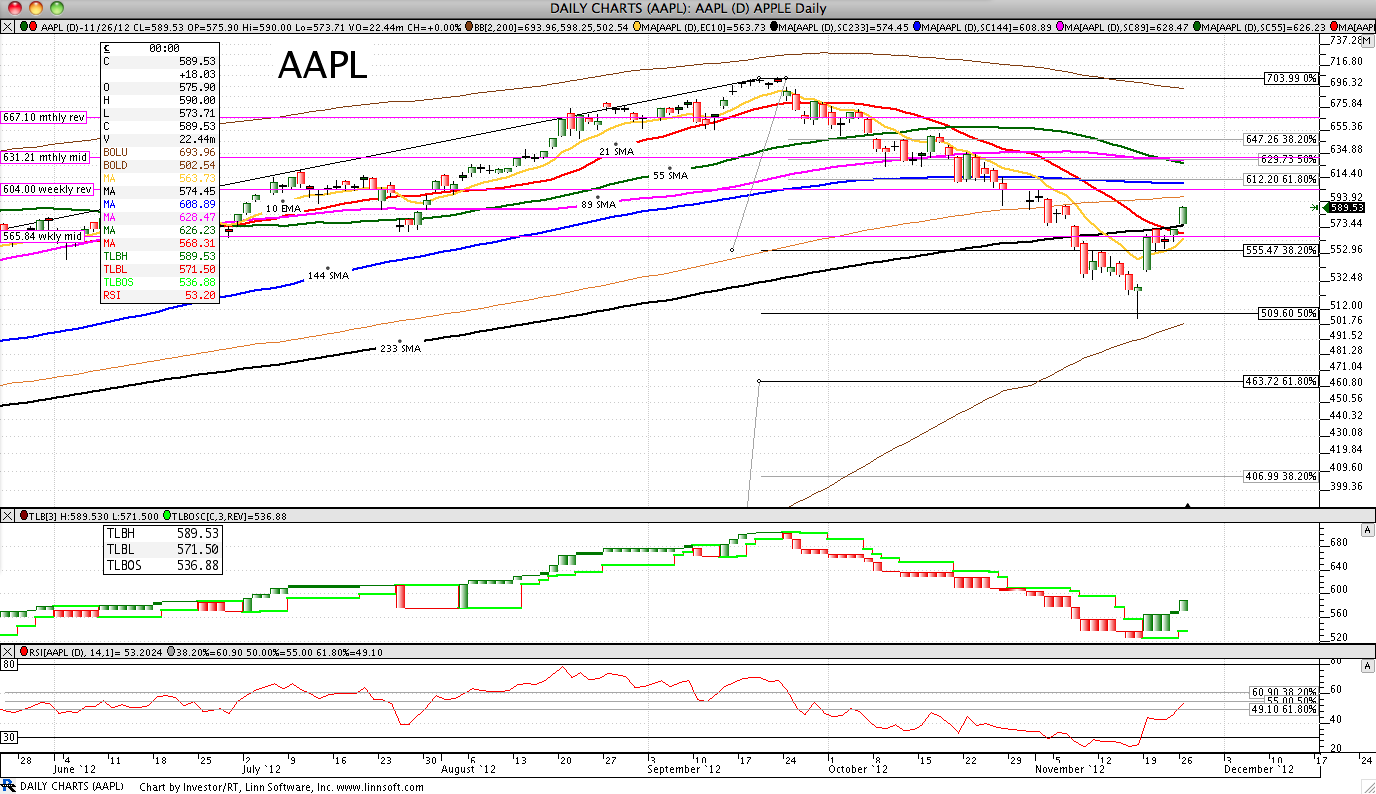Screen dimensions: 1376x794
Task: Select the magenta MA SC89 legend dot
Action: coord(1062,27)
